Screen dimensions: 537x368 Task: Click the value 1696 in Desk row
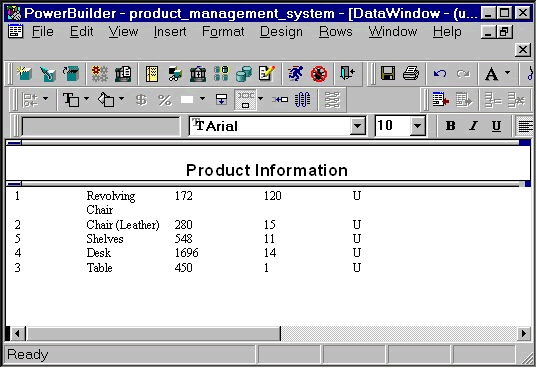point(186,253)
